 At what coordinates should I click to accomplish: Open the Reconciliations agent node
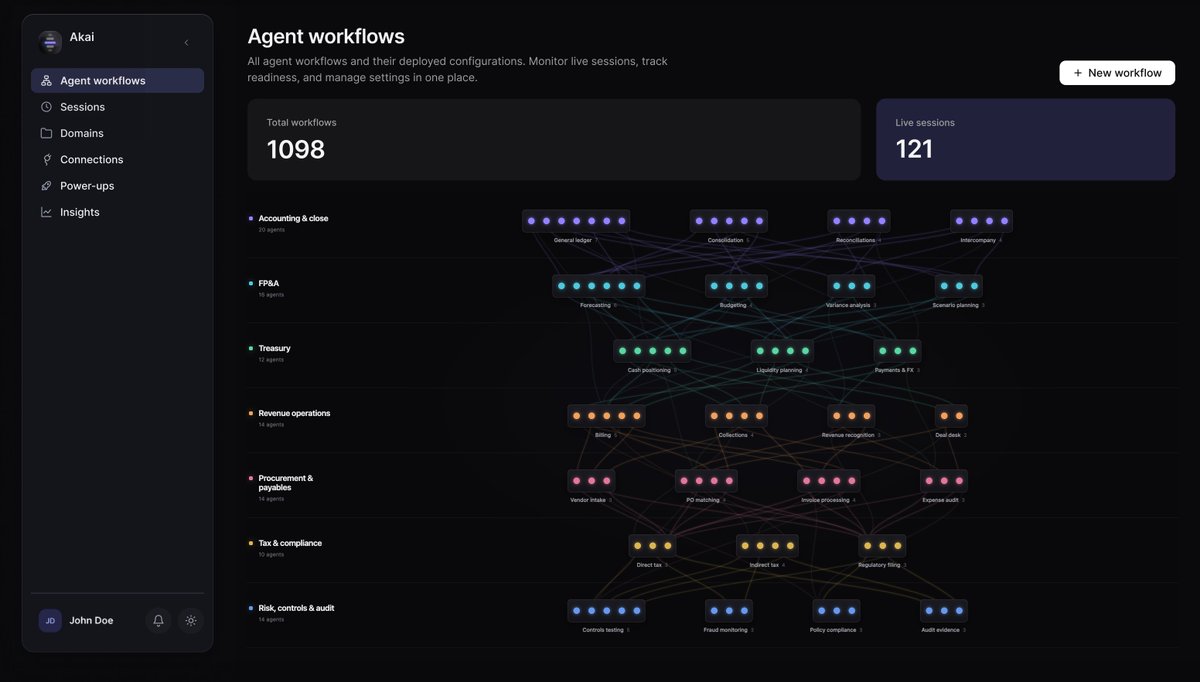coord(859,221)
